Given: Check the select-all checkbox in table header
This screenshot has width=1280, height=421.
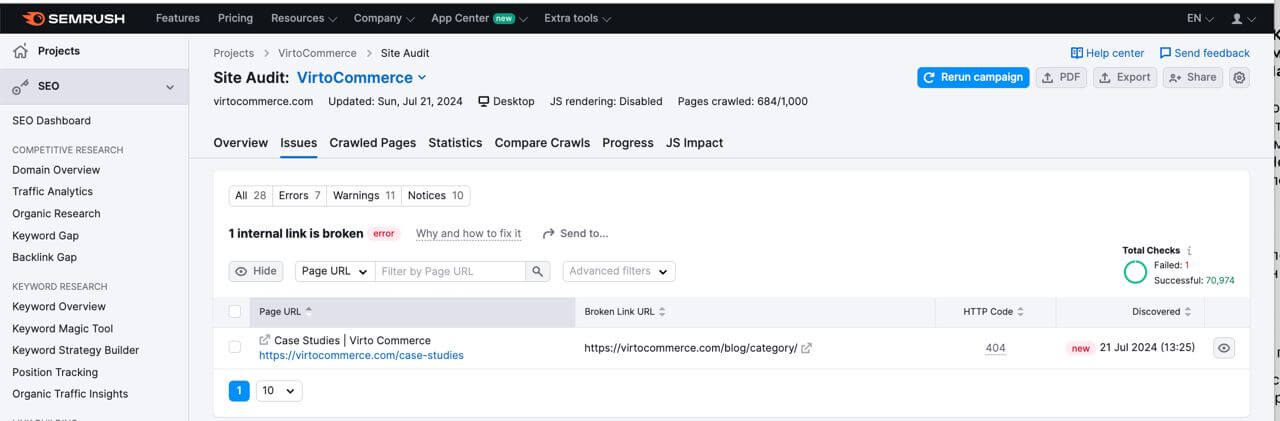Looking at the screenshot, I should (x=235, y=312).
